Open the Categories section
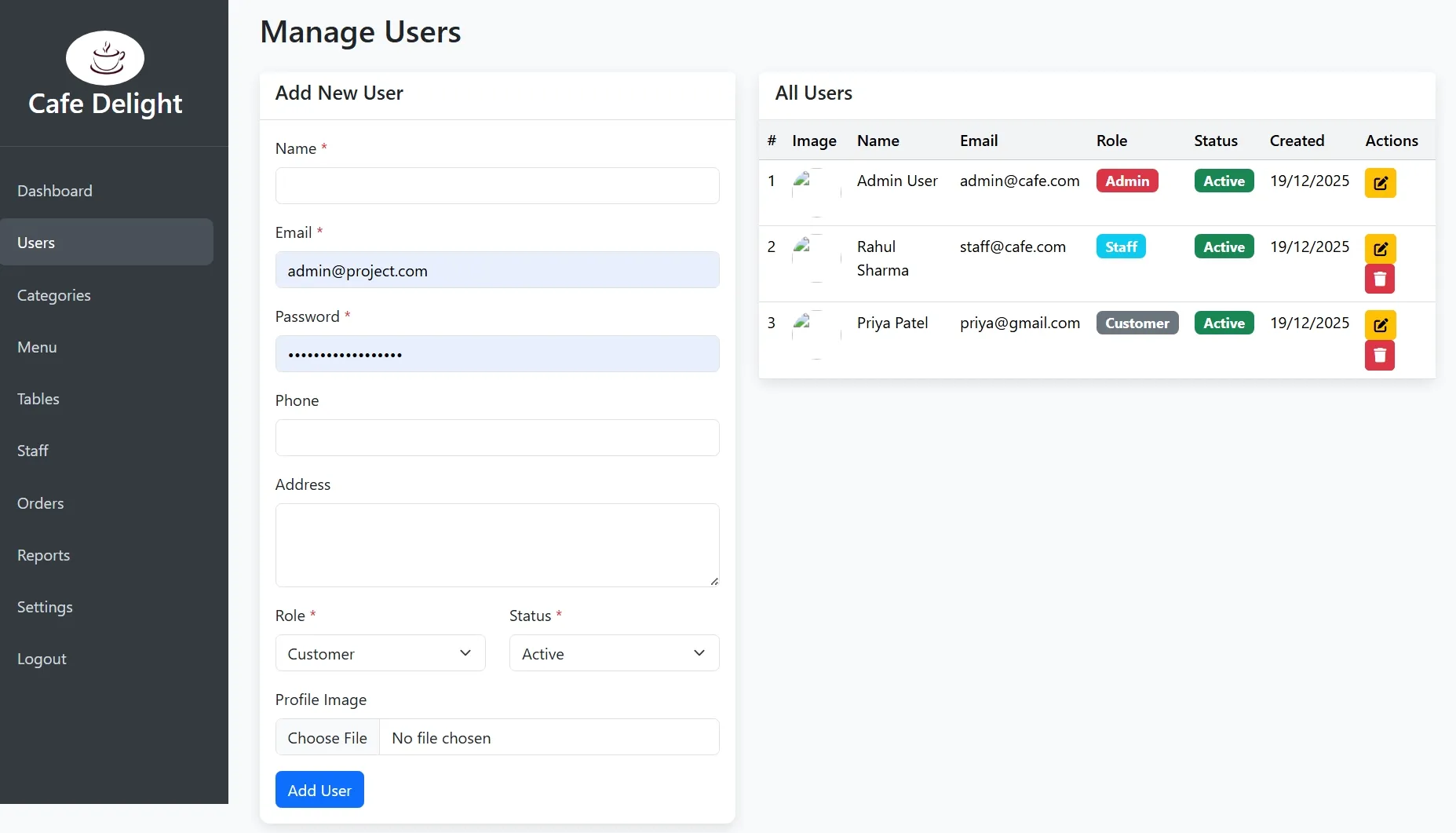This screenshot has height=833, width=1456. coord(53,295)
